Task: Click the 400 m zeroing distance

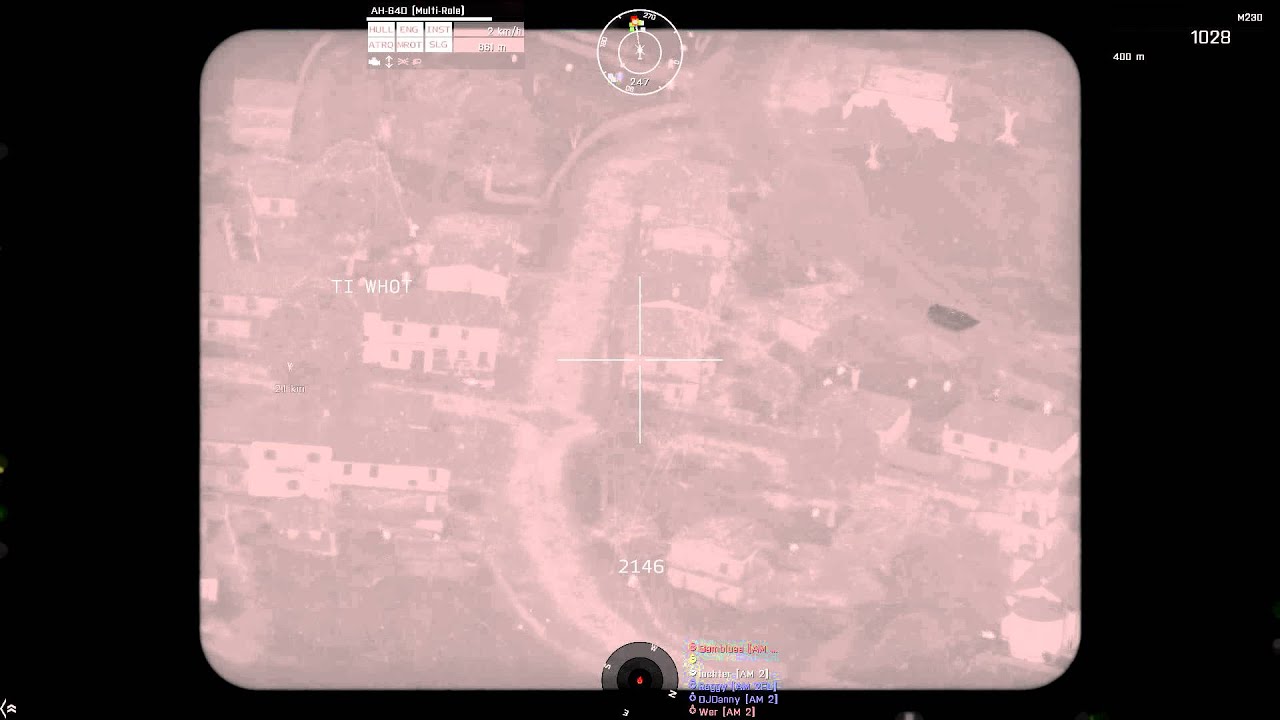Action: pos(1128,57)
